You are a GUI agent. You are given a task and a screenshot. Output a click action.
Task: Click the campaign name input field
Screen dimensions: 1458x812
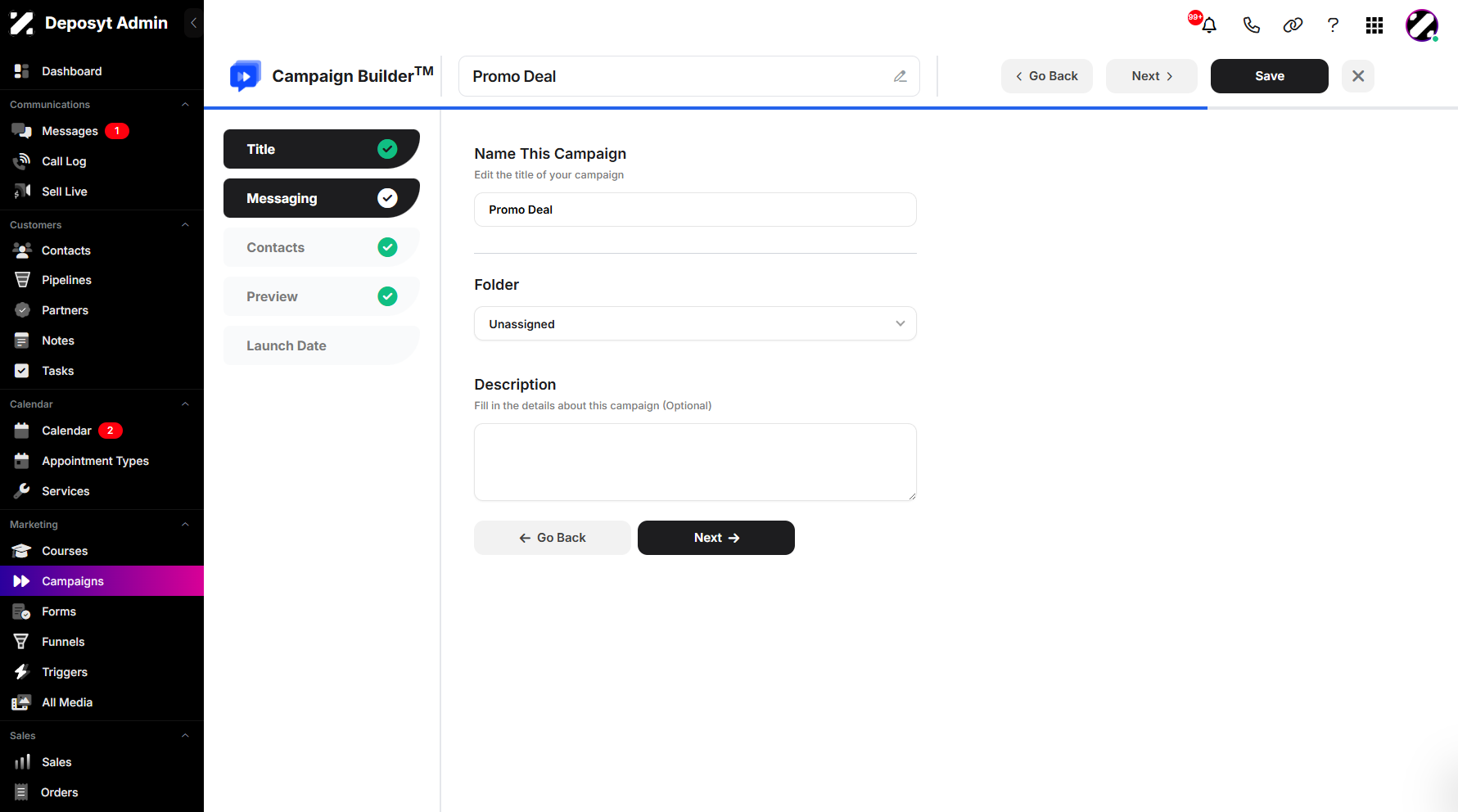[695, 210]
